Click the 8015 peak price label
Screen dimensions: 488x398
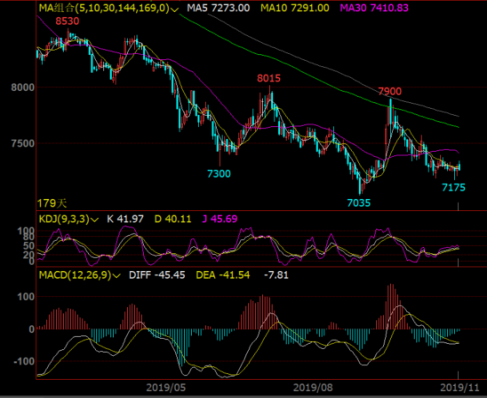click(x=269, y=78)
